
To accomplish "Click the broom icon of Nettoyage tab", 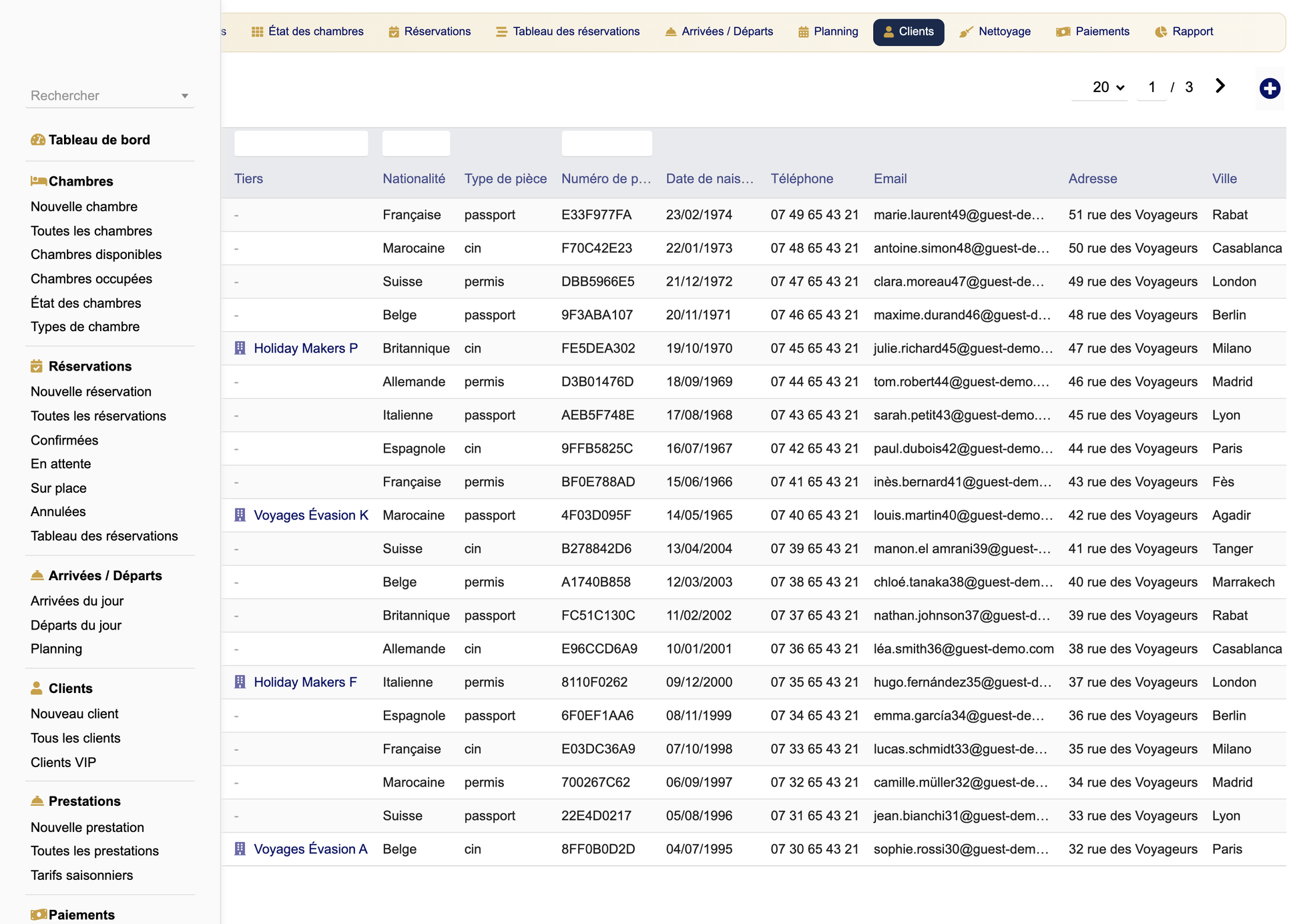I will click(x=966, y=32).
